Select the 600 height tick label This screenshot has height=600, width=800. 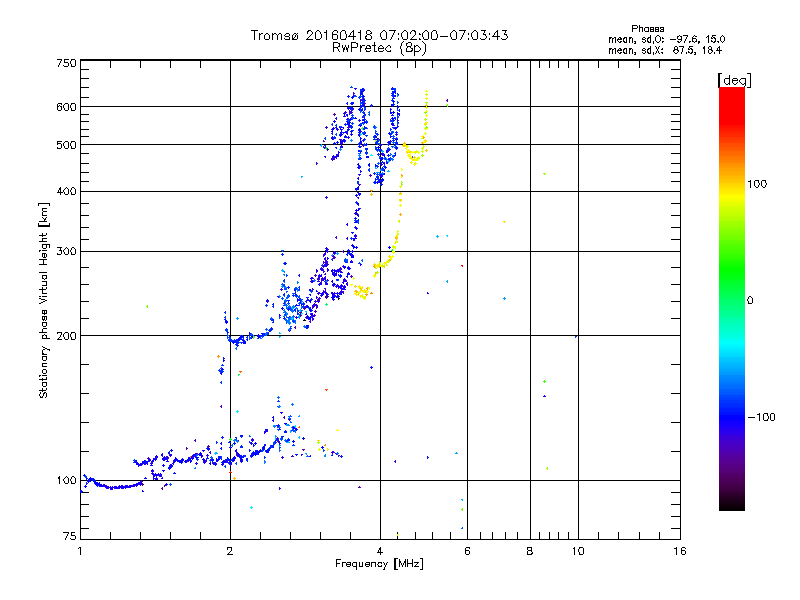(x=66, y=107)
